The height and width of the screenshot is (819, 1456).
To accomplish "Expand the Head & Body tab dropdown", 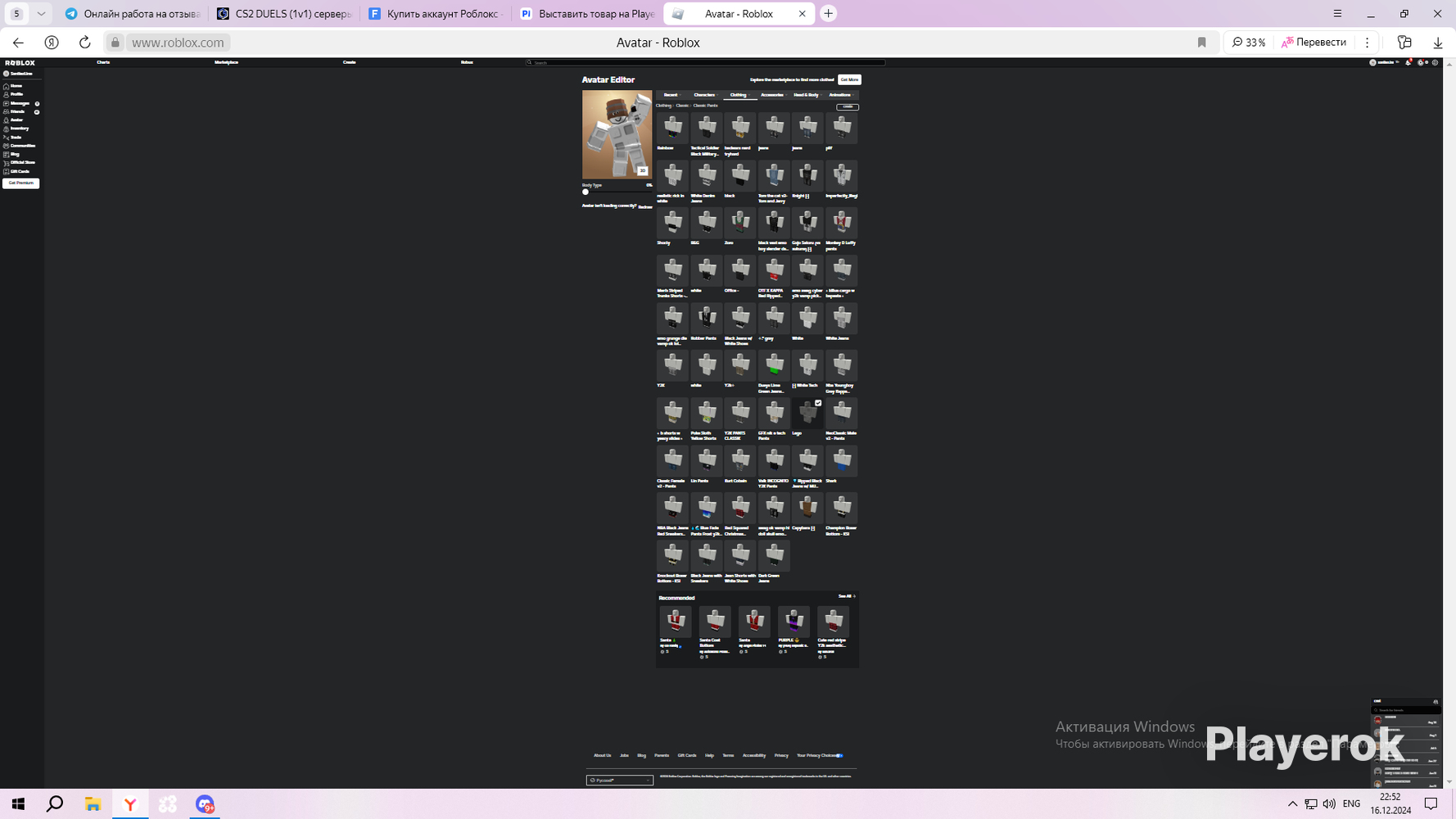I will [x=807, y=95].
